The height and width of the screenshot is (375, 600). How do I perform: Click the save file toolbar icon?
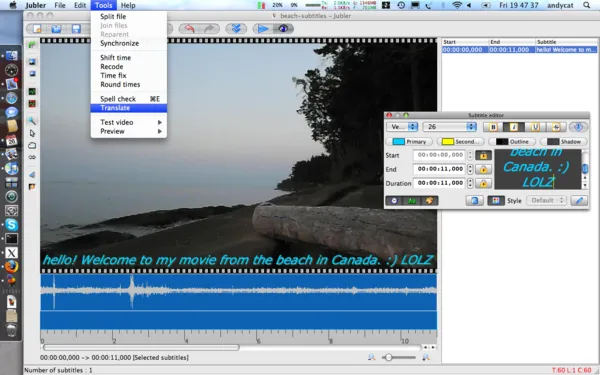[76, 29]
